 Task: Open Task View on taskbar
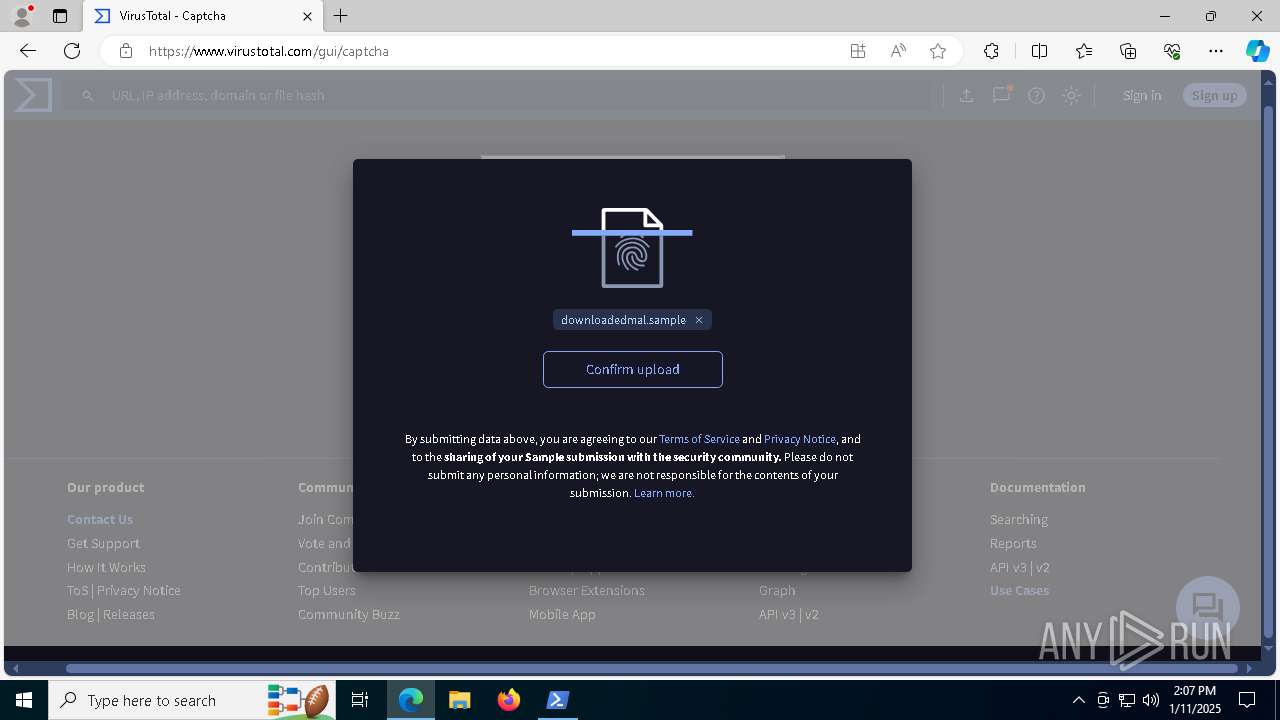coord(361,700)
